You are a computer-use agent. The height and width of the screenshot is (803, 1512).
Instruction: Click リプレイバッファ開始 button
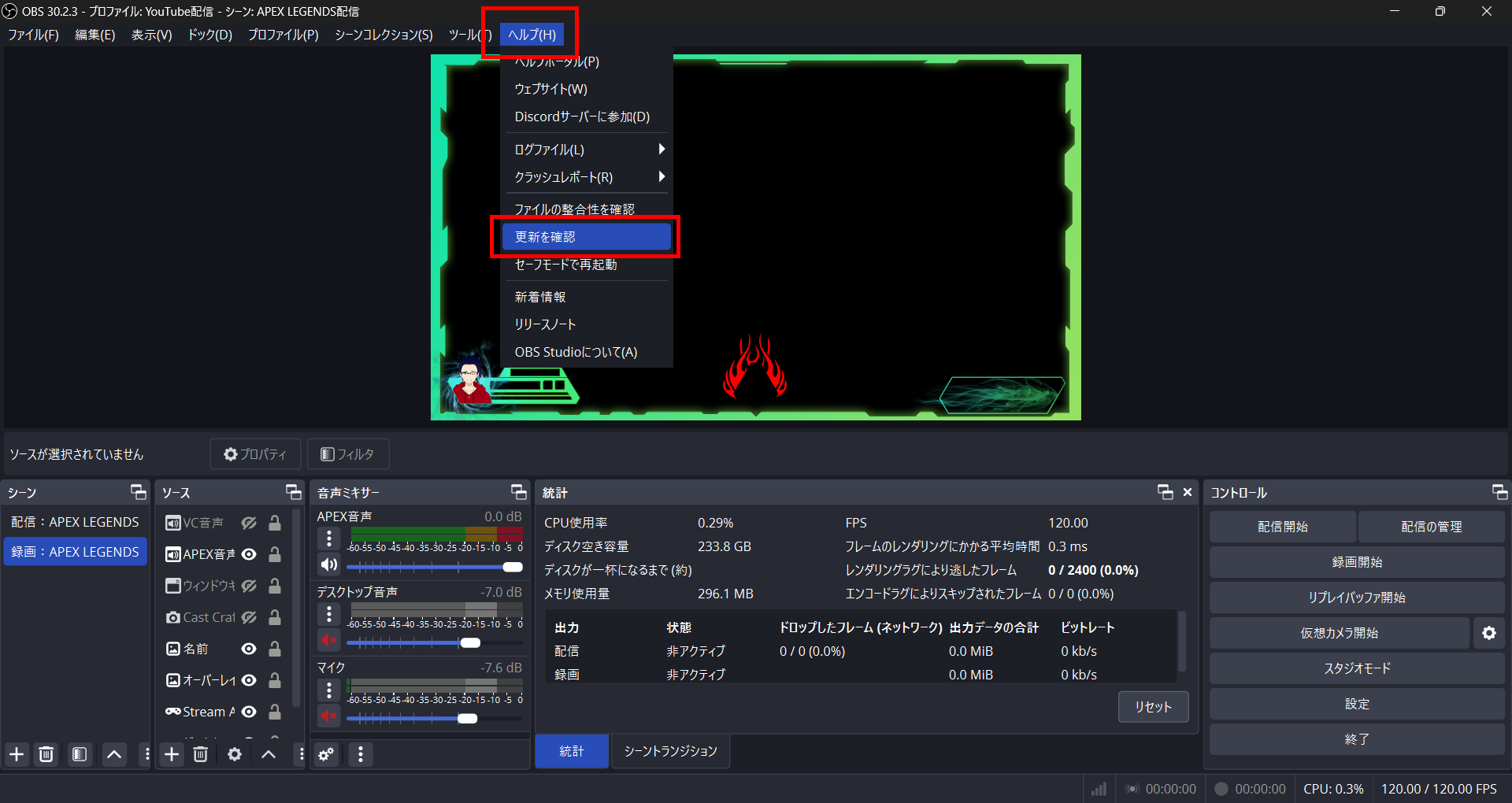(1357, 598)
